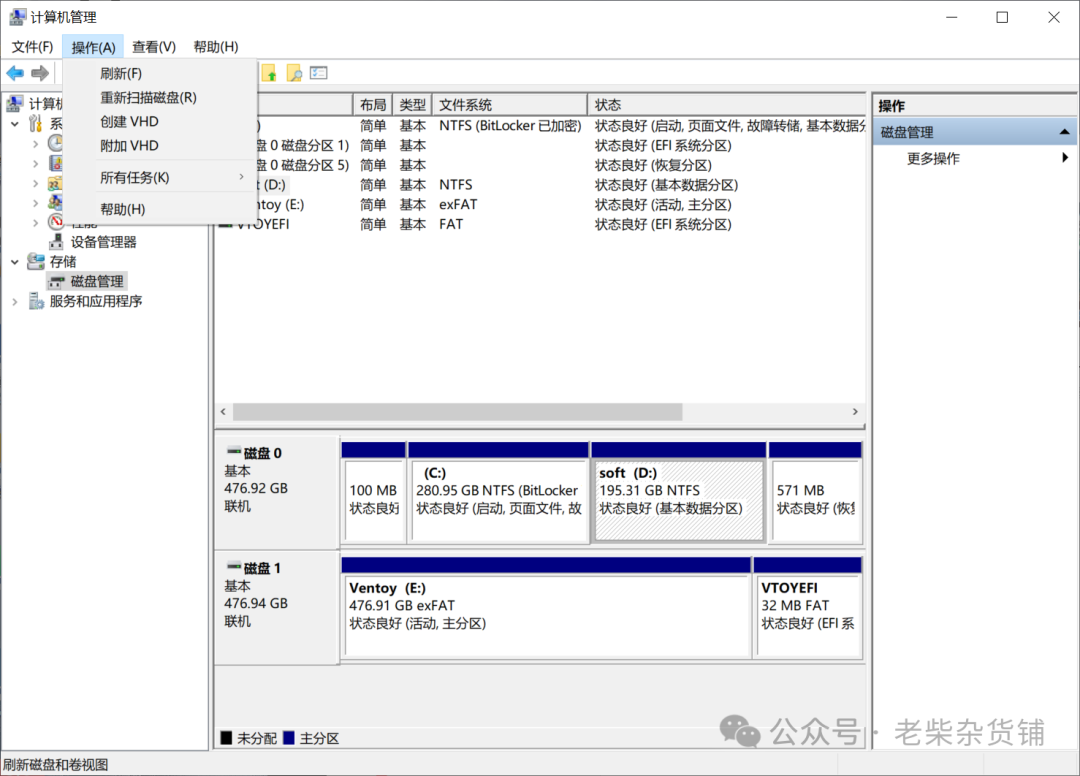Click the yellow page with green up-arrow icon

point(269,73)
